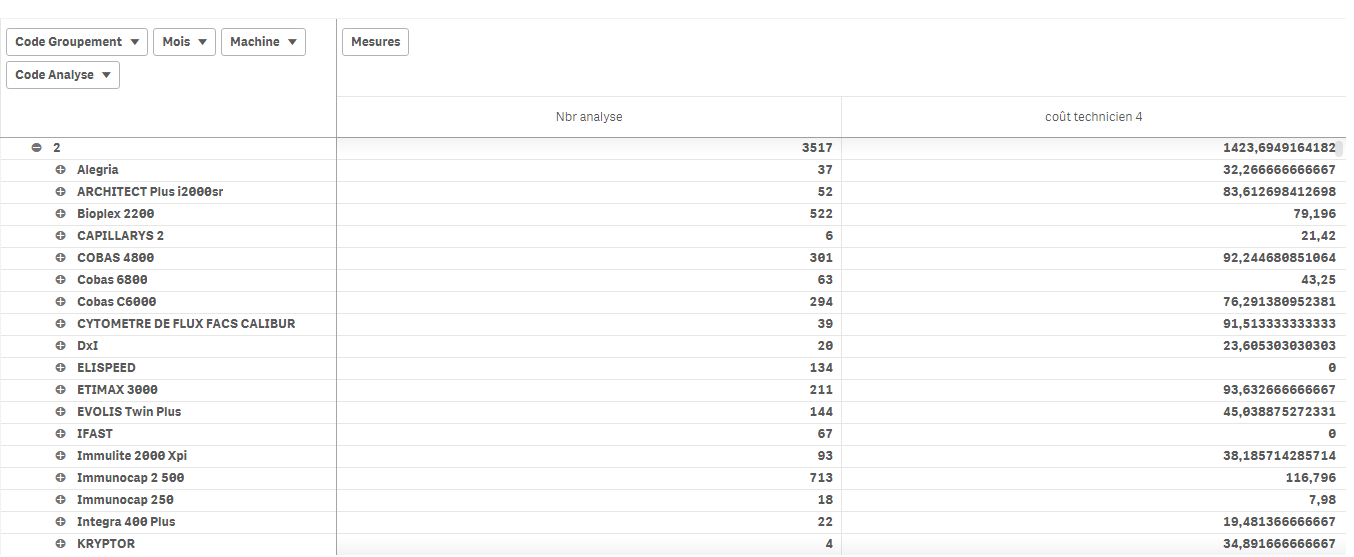This screenshot has width=1354, height=557.
Task: Expand the Bioplex 2200 row
Action: pos(61,214)
